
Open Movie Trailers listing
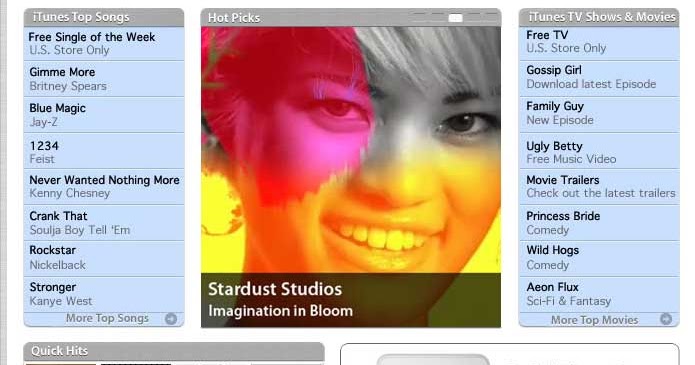tap(599, 187)
